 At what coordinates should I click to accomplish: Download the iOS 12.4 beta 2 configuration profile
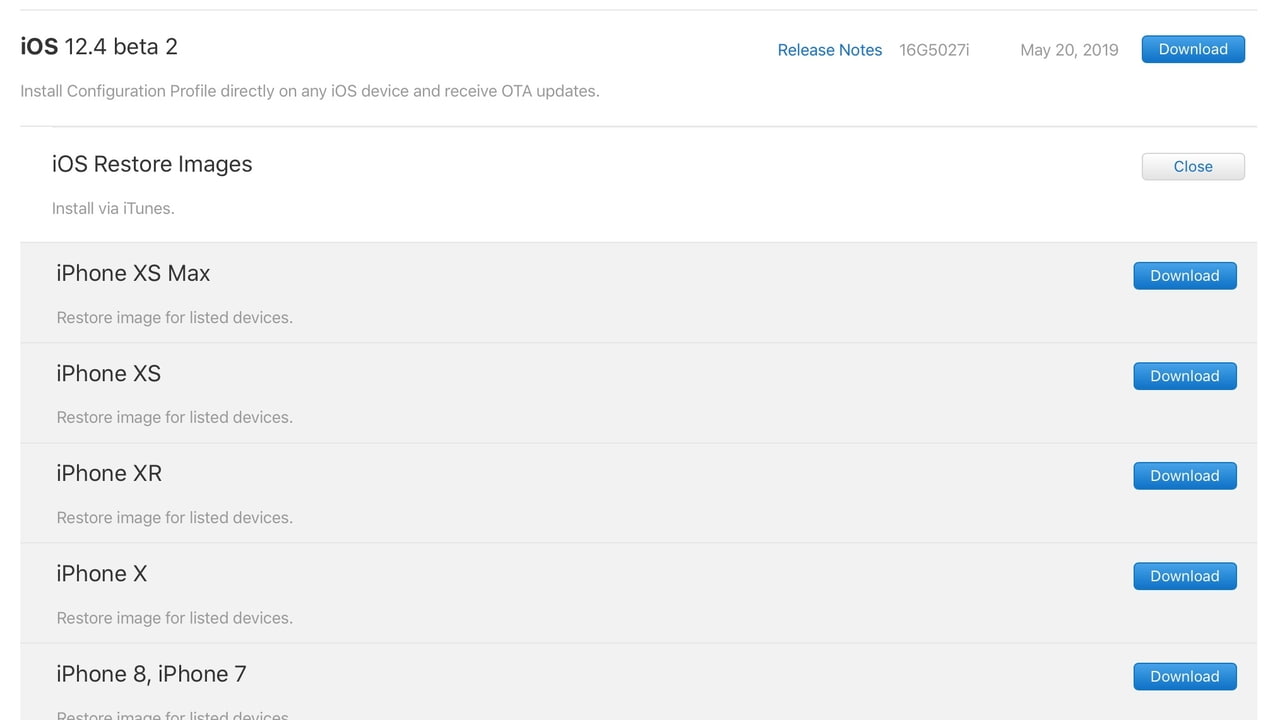pos(1193,49)
